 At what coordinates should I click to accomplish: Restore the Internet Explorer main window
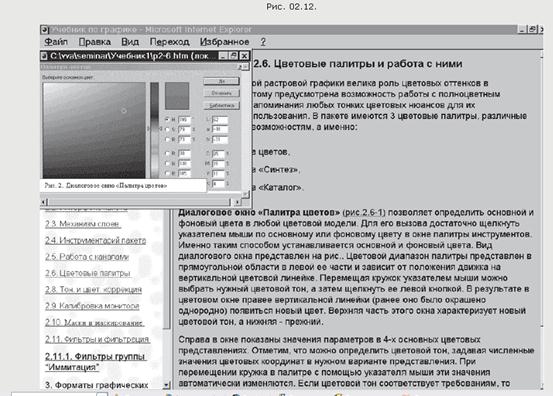point(532,30)
